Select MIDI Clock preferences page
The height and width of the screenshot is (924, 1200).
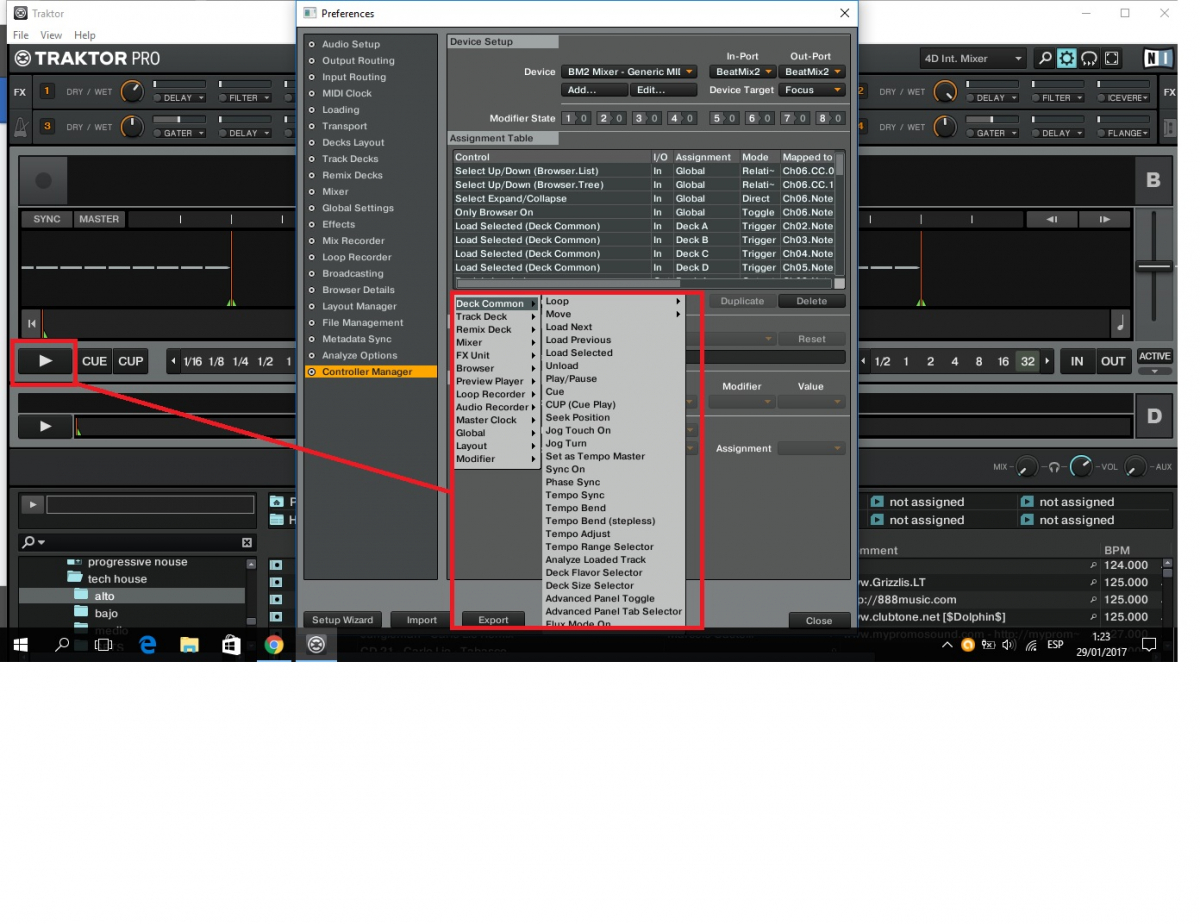pos(347,93)
